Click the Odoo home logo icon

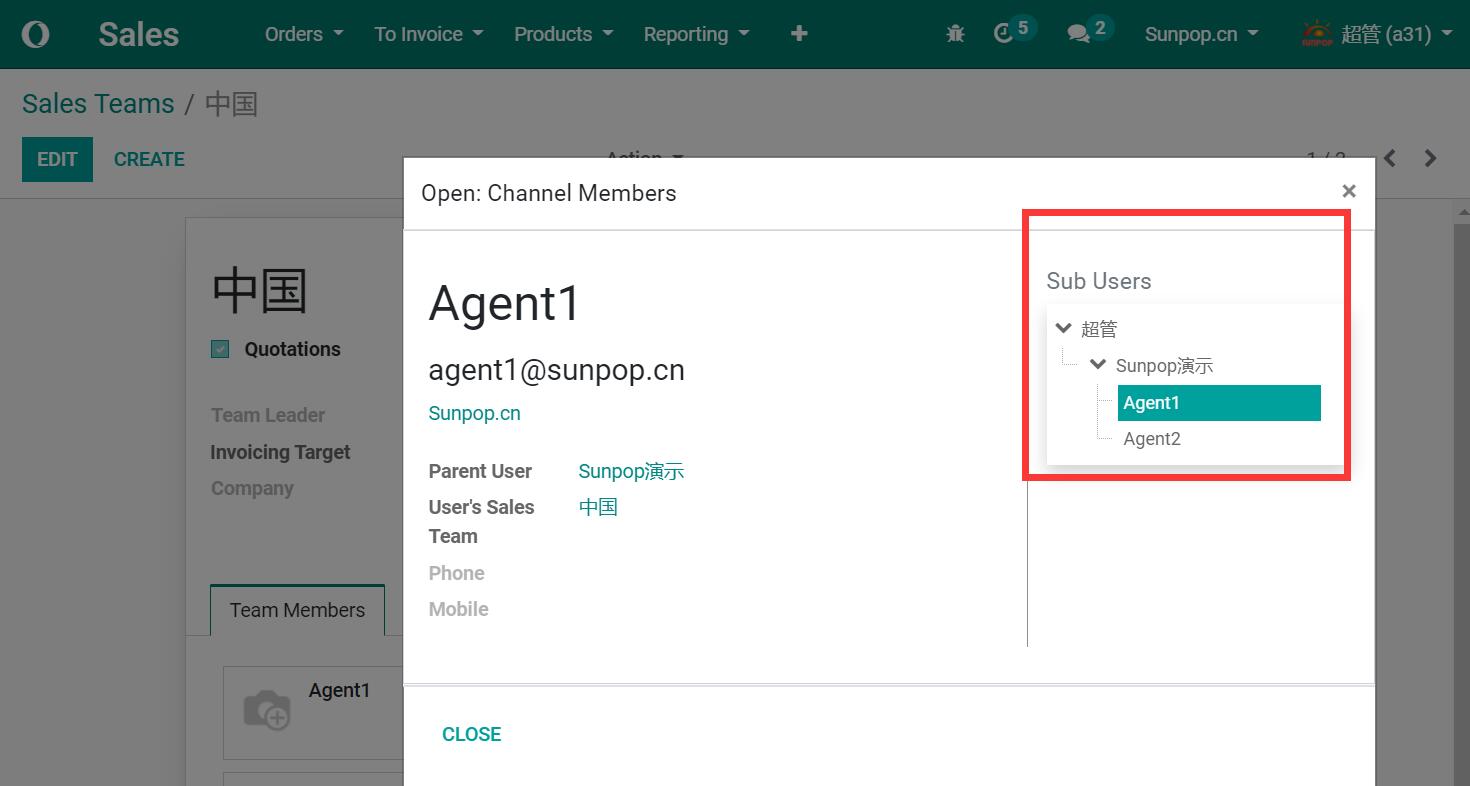coord(35,34)
